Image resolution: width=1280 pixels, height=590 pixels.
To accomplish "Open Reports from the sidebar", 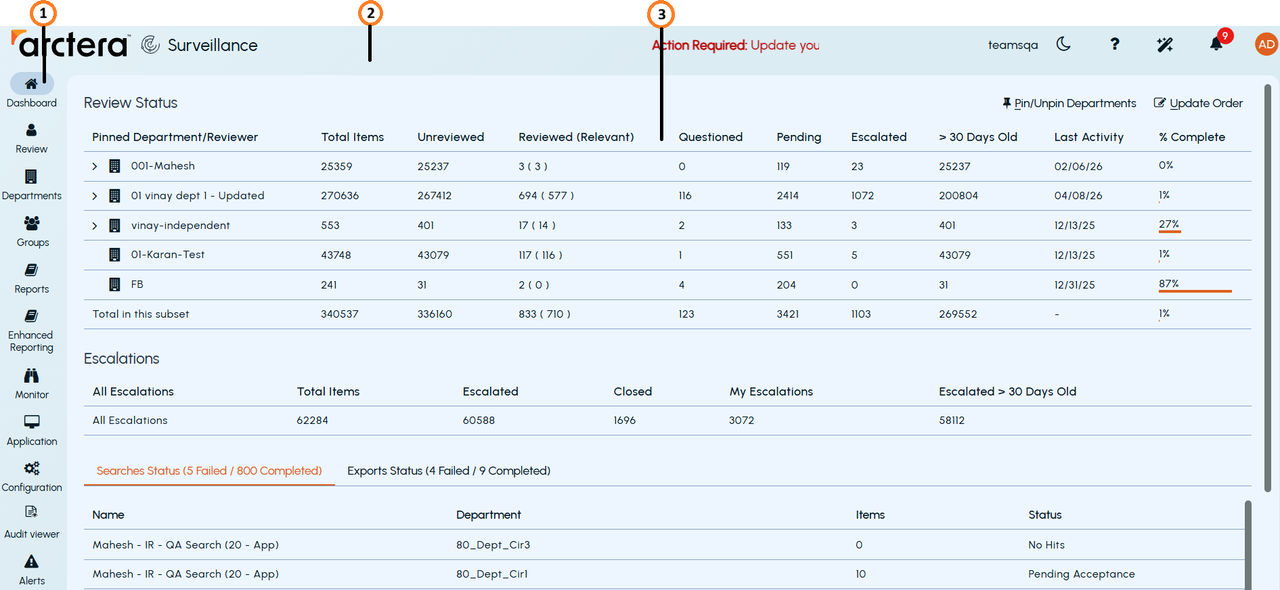I will 31,278.
